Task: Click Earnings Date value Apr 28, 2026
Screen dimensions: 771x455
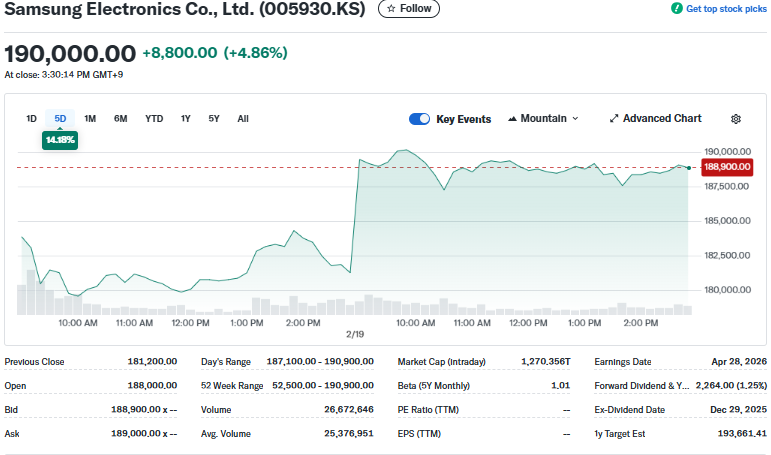Action: 739,362
